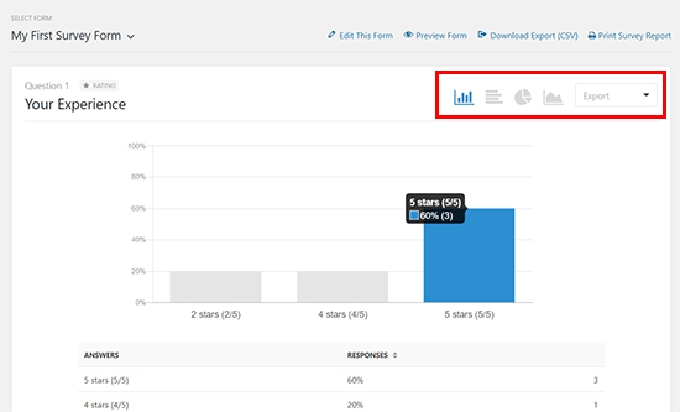Switch to the horizontal bar chart view
This screenshot has width=680, height=412.
[x=493, y=97]
